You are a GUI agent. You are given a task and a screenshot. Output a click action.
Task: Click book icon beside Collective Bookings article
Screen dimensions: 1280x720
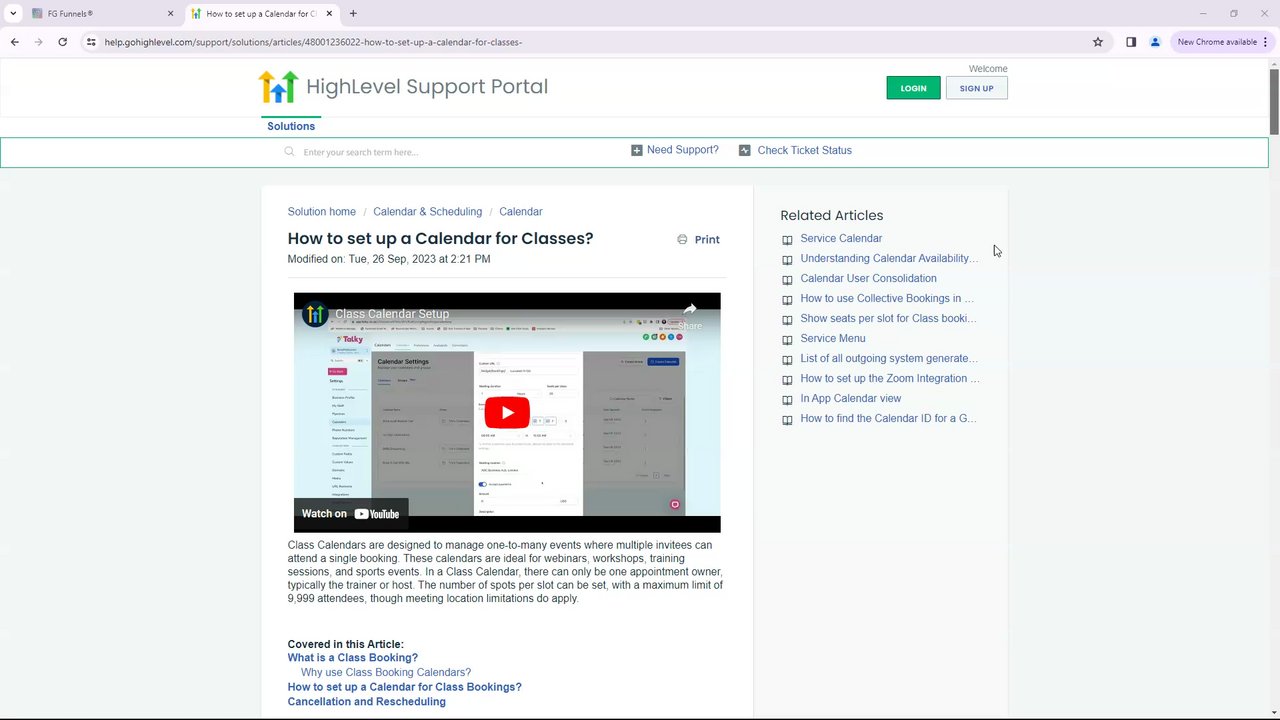point(787,300)
